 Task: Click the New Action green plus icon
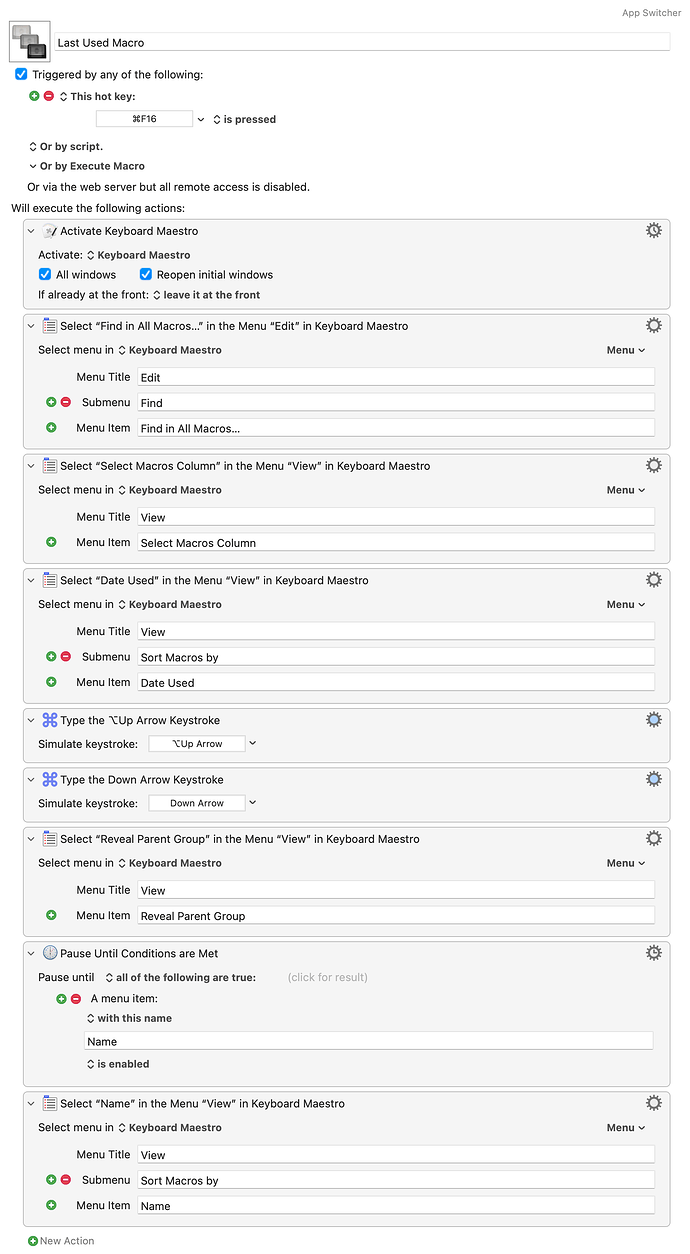click(x=33, y=1241)
